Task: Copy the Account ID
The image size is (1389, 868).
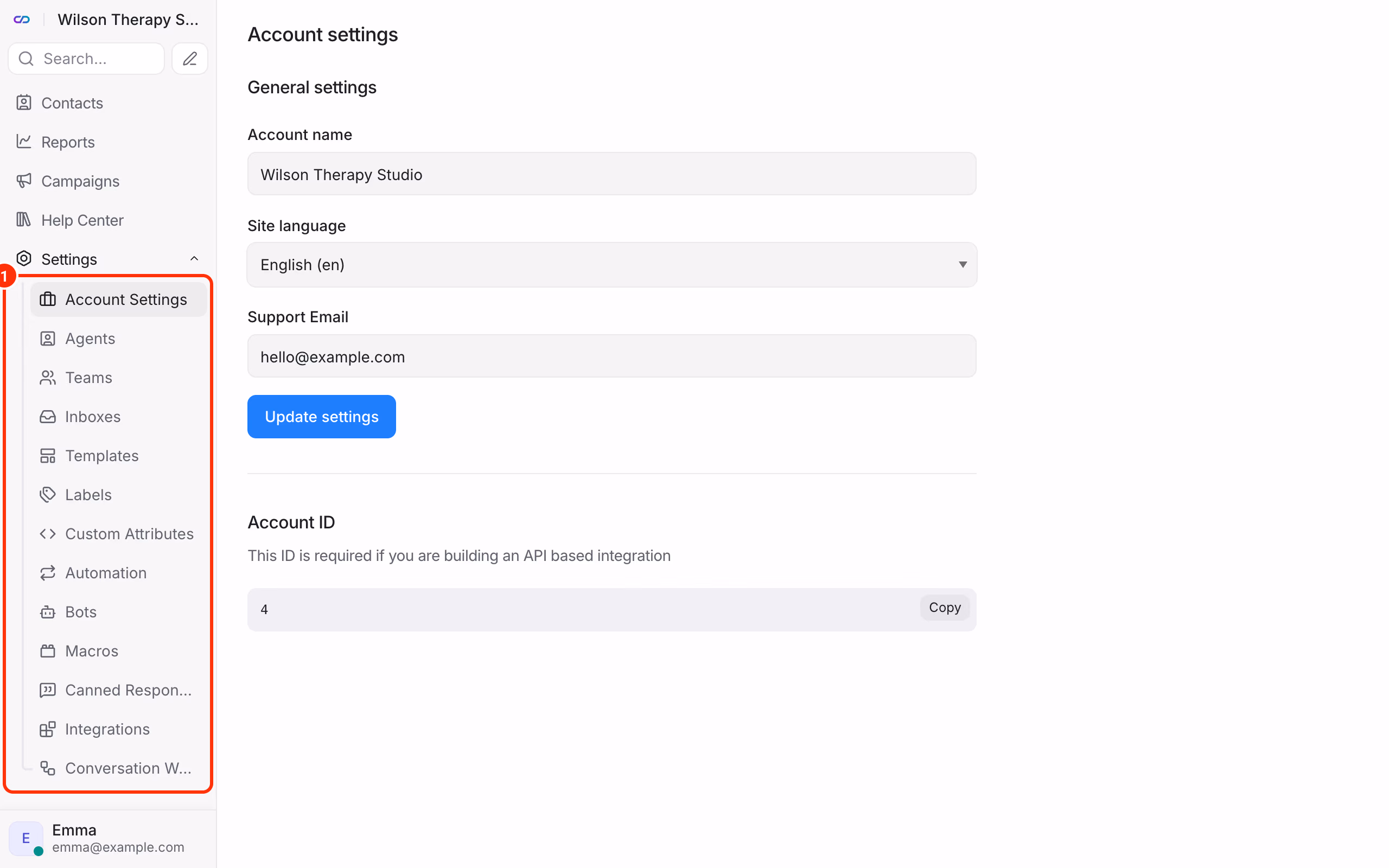Action: coord(945,608)
